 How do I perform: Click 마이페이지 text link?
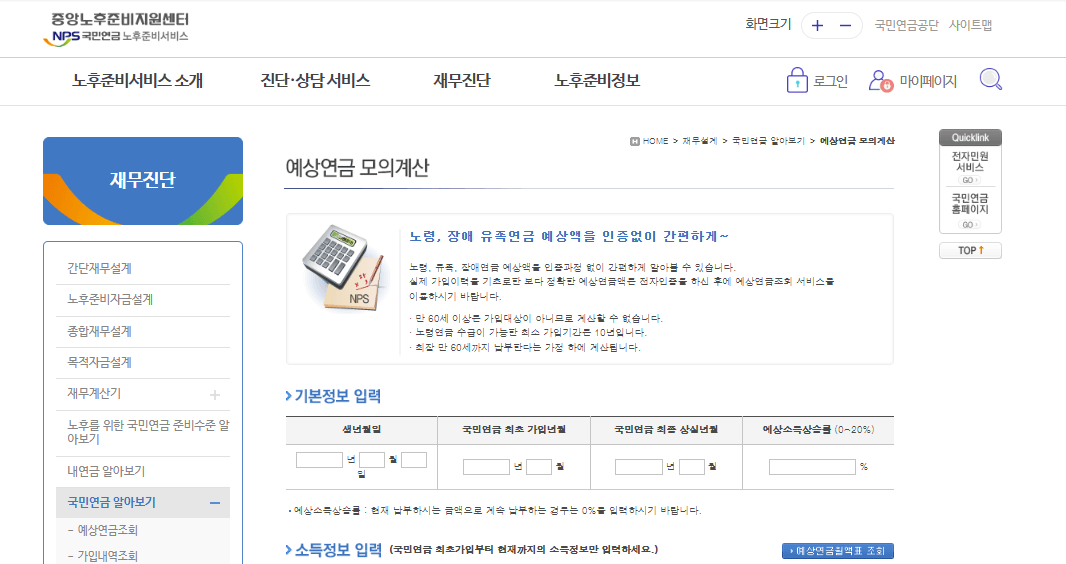[x=928, y=82]
